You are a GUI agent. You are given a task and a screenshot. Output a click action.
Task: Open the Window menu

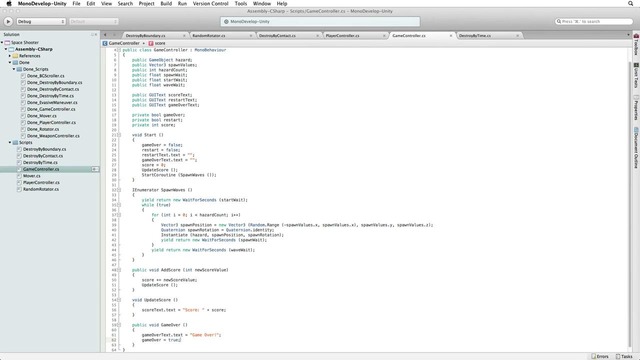tap(262, 3)
